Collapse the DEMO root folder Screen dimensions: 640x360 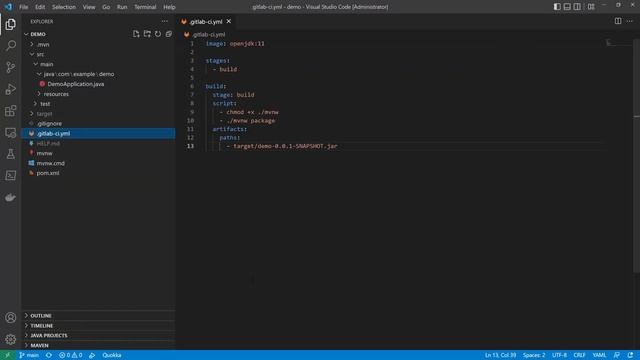tap(98, 34)
